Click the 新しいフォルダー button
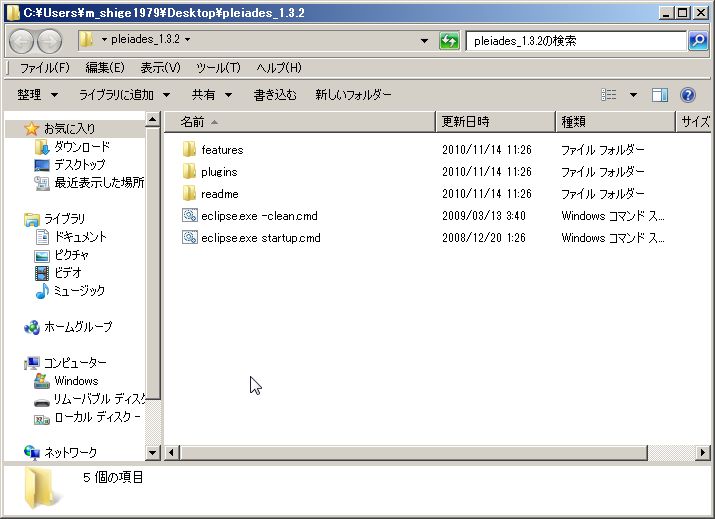Viewport: 715px width, 519px height. (x=353, y=95)
